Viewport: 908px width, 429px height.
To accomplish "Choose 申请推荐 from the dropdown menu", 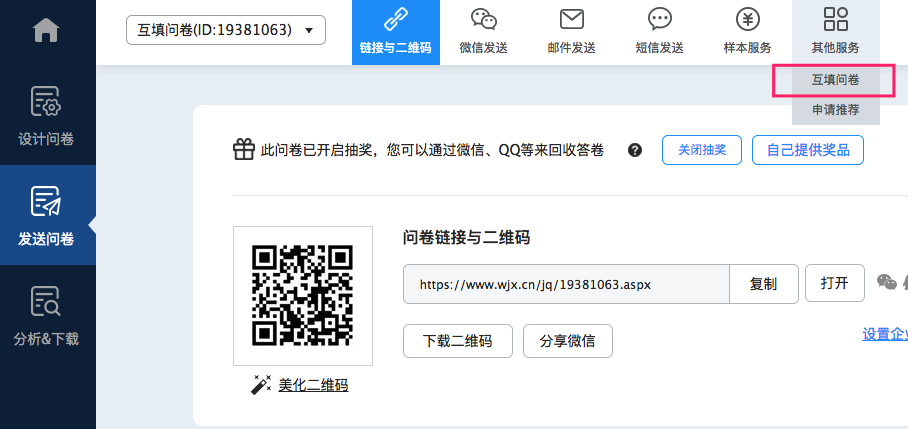I will (x=836, y=110).
